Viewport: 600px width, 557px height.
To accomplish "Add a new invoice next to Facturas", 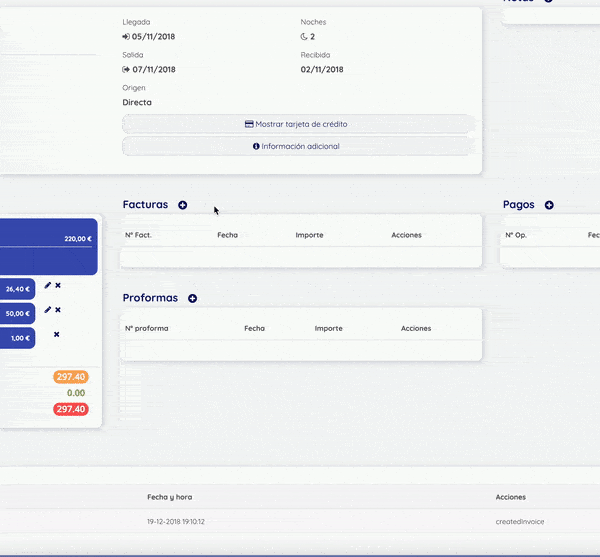I will pos(183,205).
